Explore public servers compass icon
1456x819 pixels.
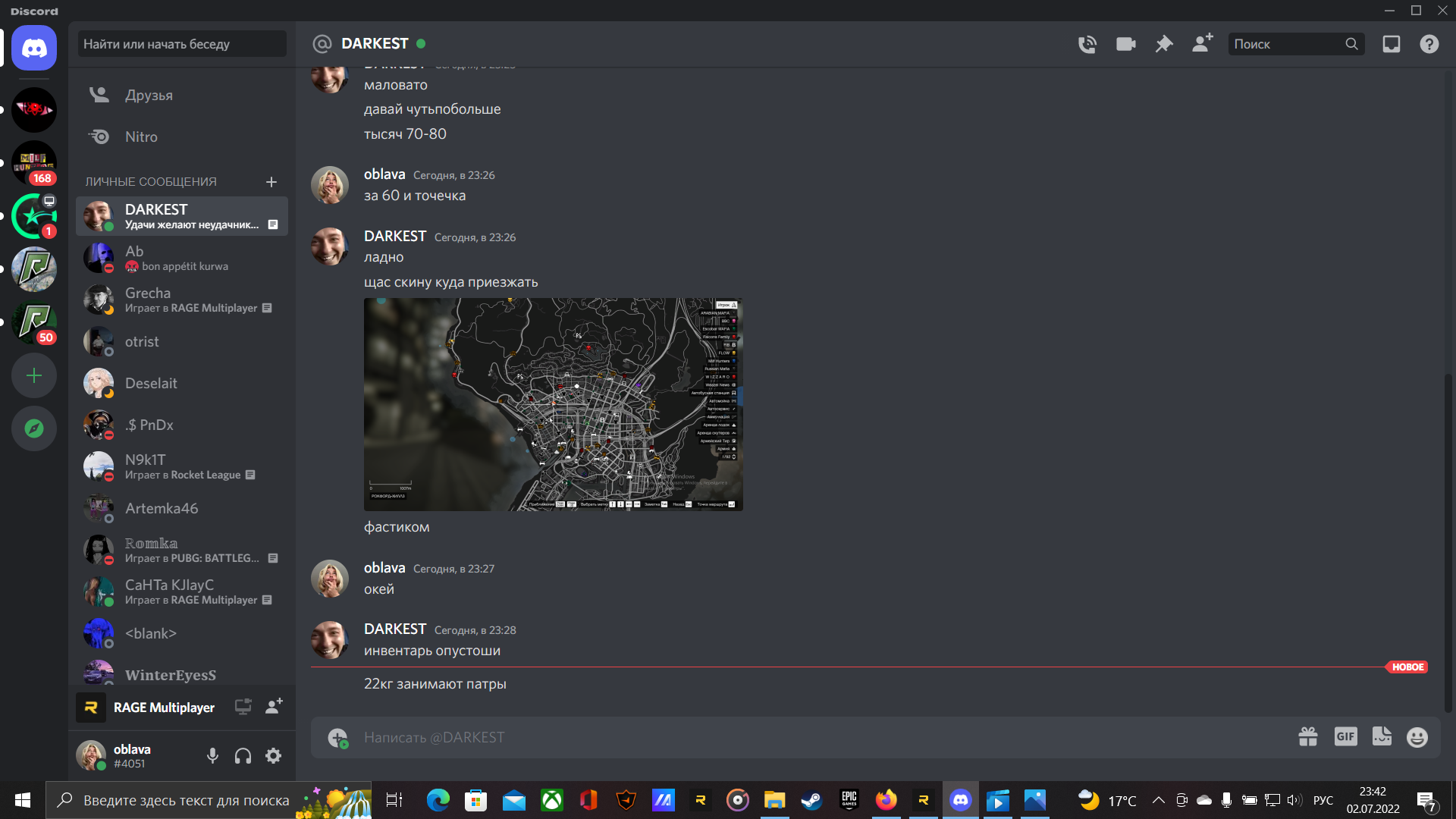34,428
